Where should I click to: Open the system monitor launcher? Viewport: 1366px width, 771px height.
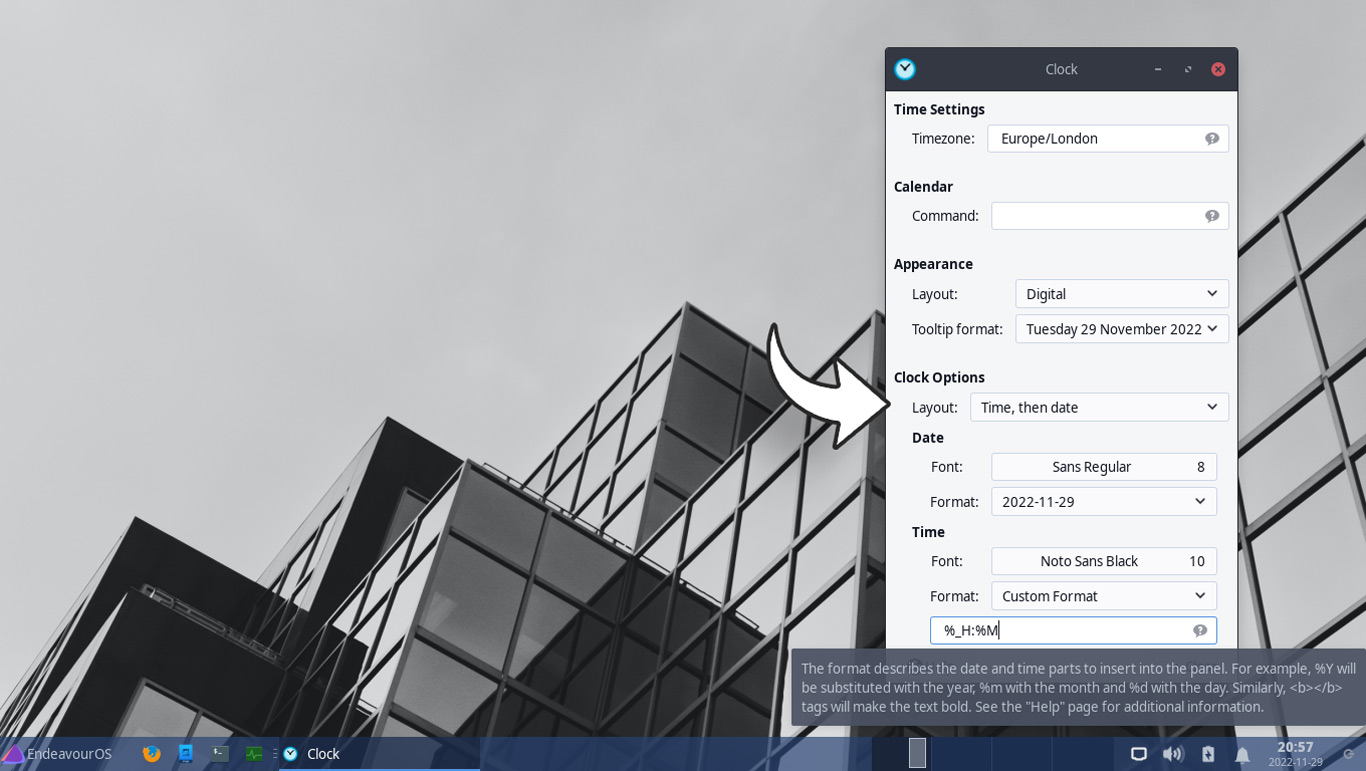[x=254, y=754]
